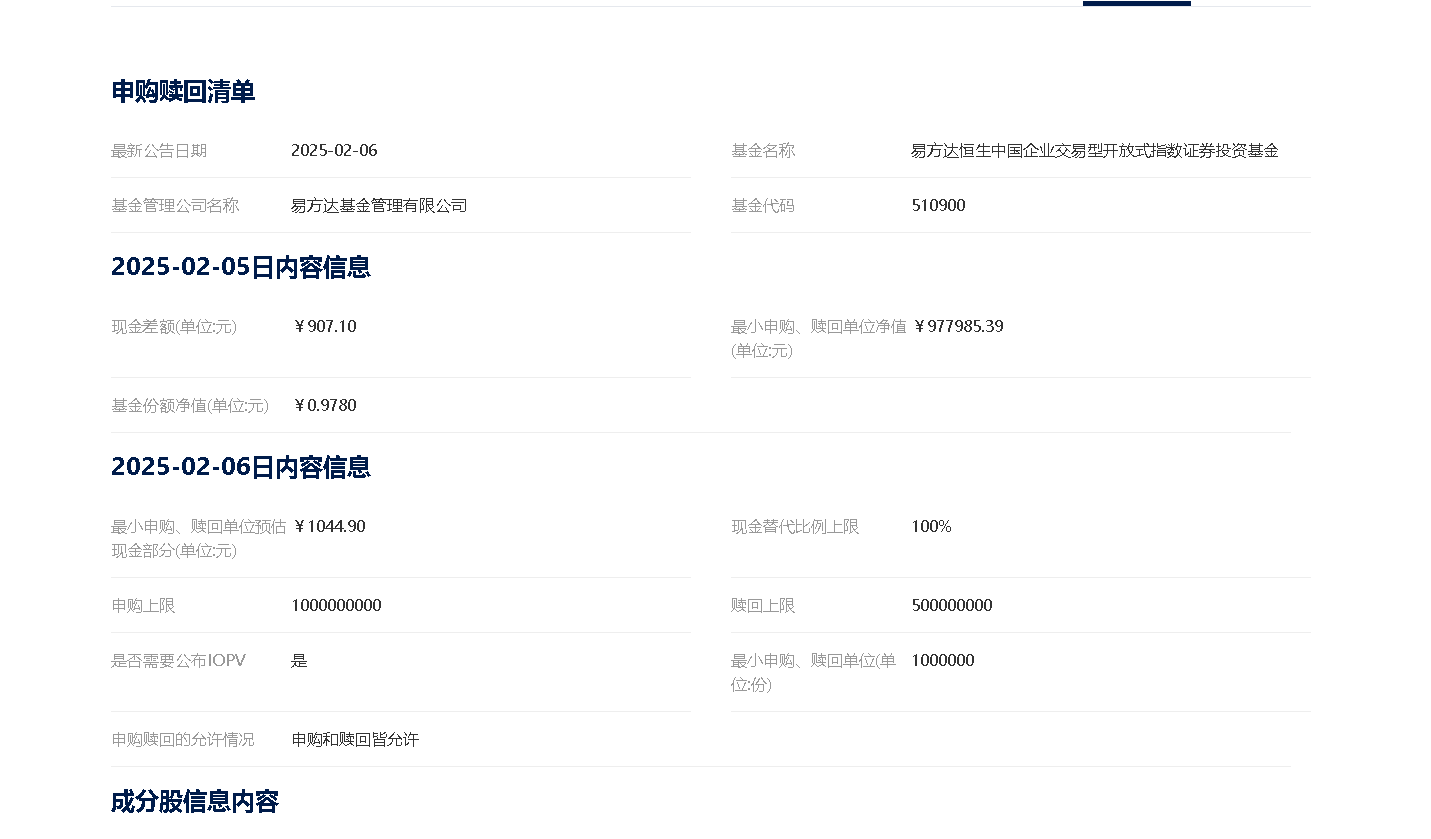This screenshot has height=839, width=1431.
Task: Click the value 申购和赎回皆允许
Action: (x=355, y=740)
